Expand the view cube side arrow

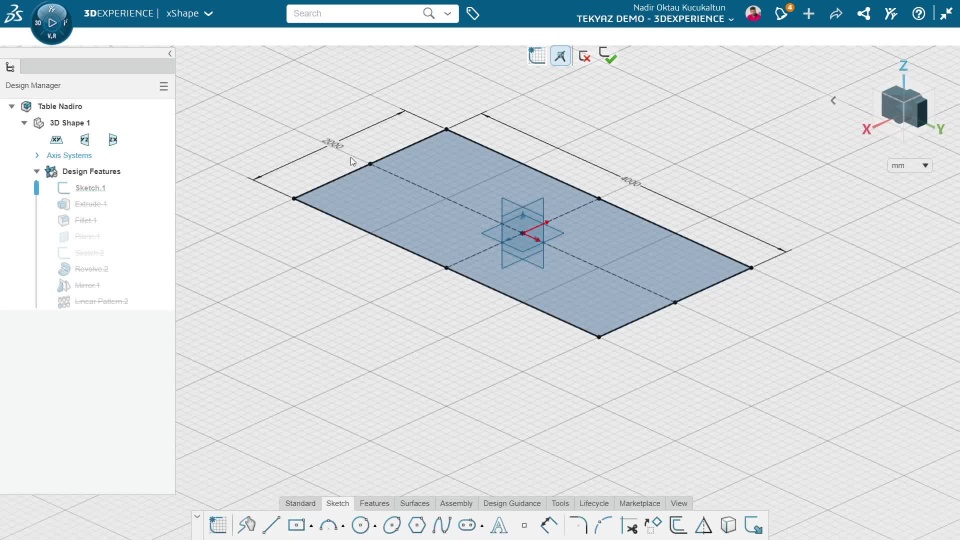833,100
